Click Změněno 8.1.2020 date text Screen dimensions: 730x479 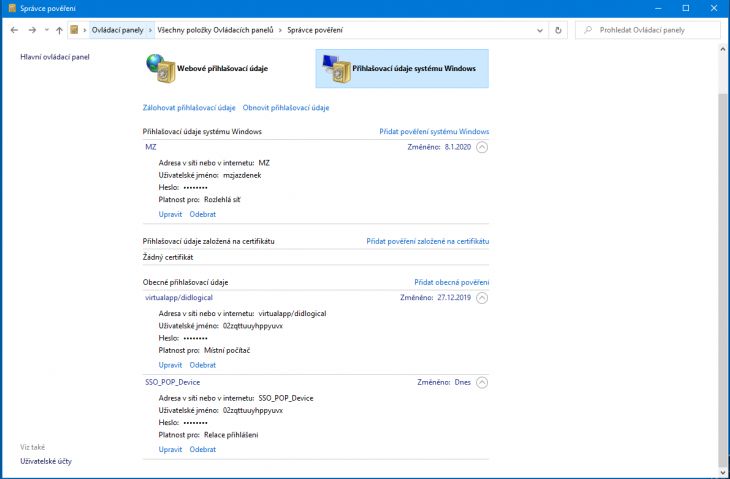(439, 147)
